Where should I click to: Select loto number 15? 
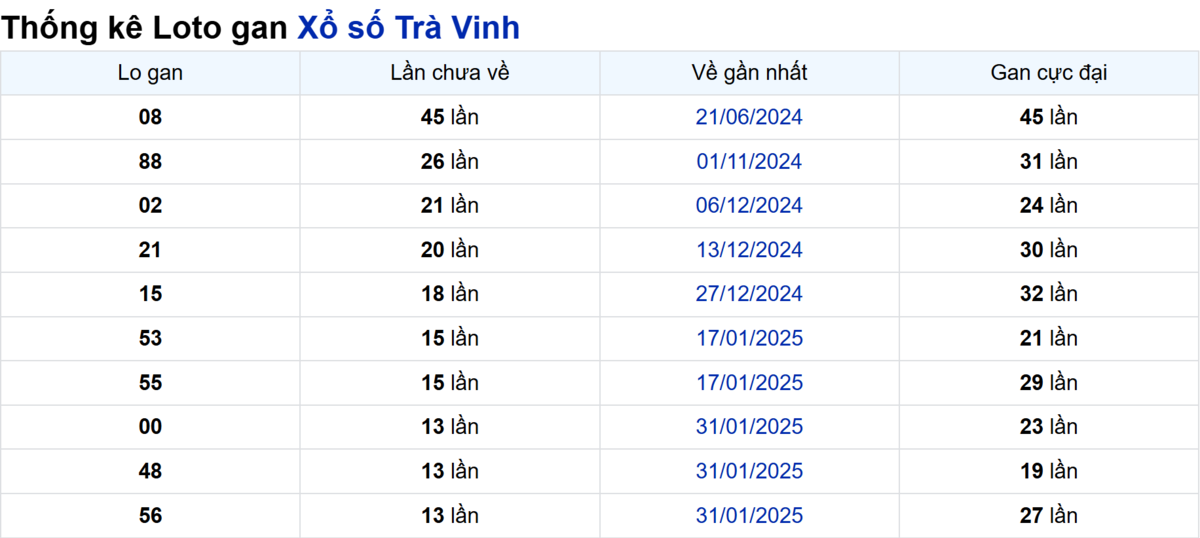[x=150, y=294]
